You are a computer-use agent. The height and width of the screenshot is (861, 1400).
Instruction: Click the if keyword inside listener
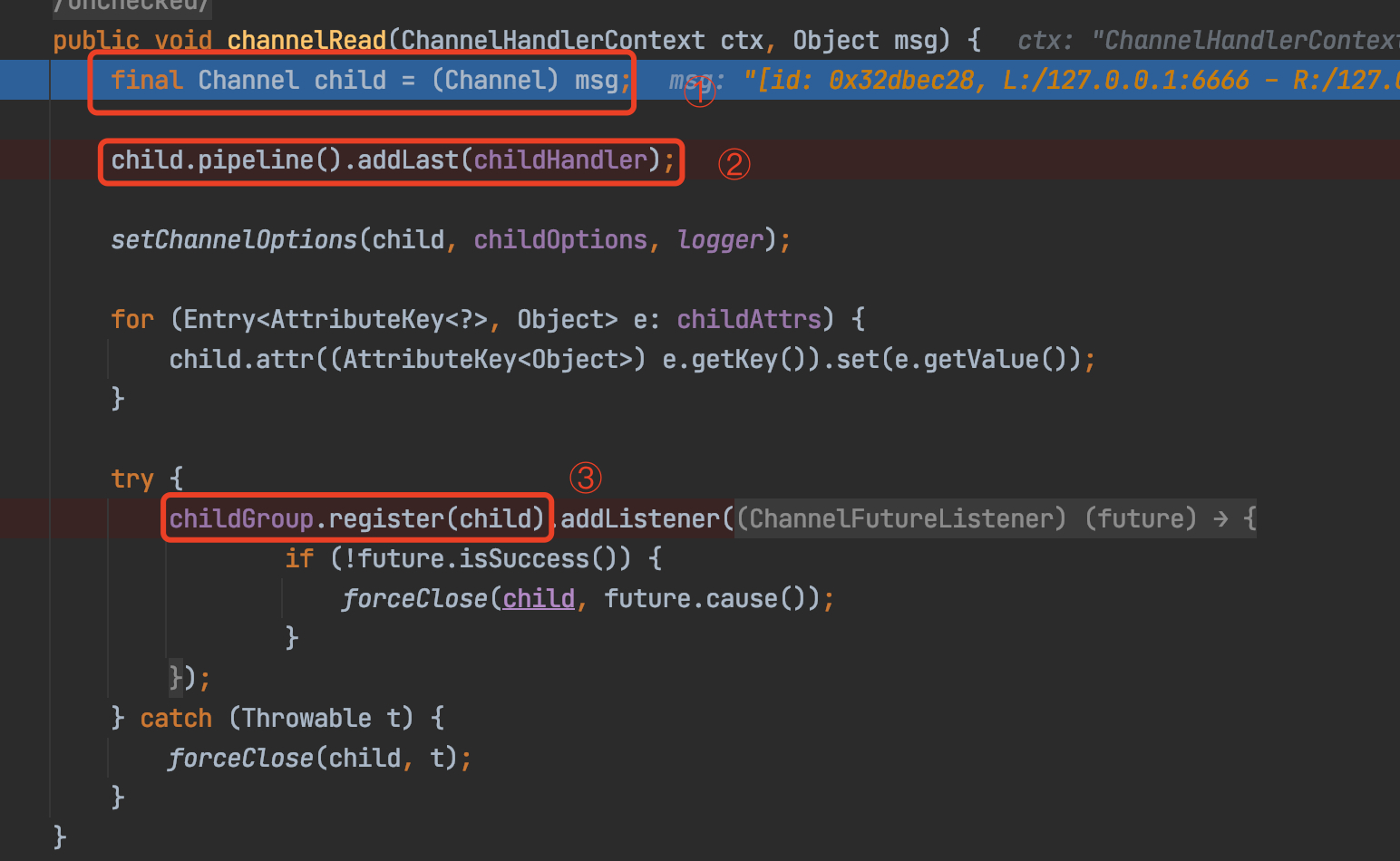click(299, 559)
